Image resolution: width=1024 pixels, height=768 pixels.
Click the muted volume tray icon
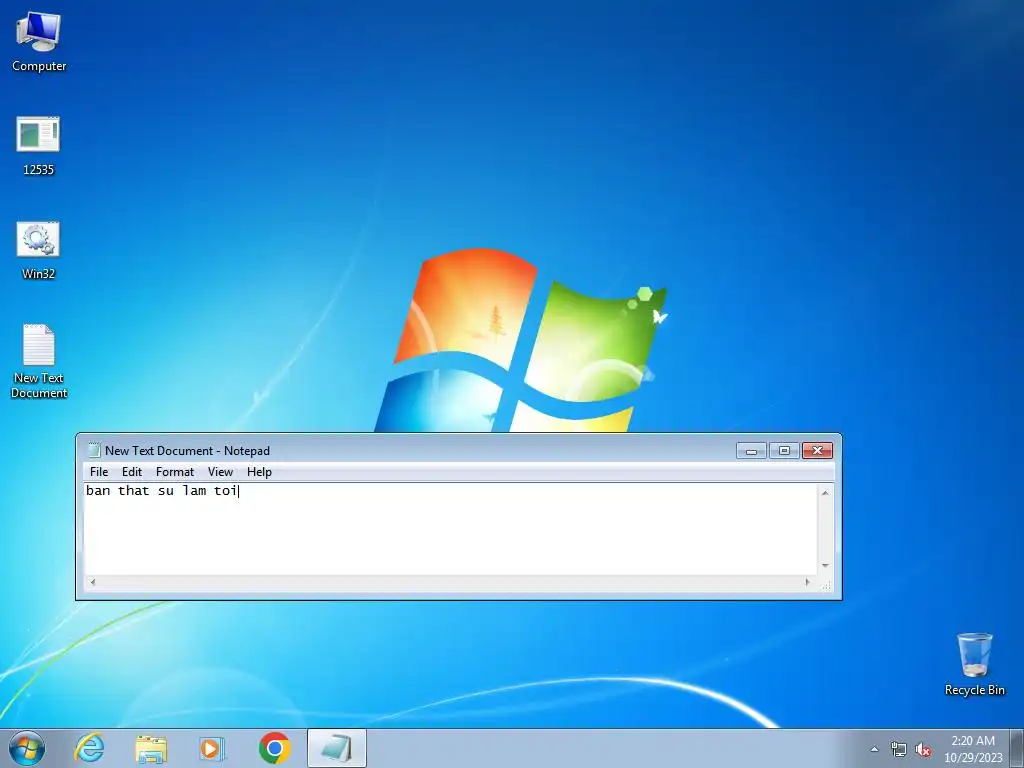point(923,749)
